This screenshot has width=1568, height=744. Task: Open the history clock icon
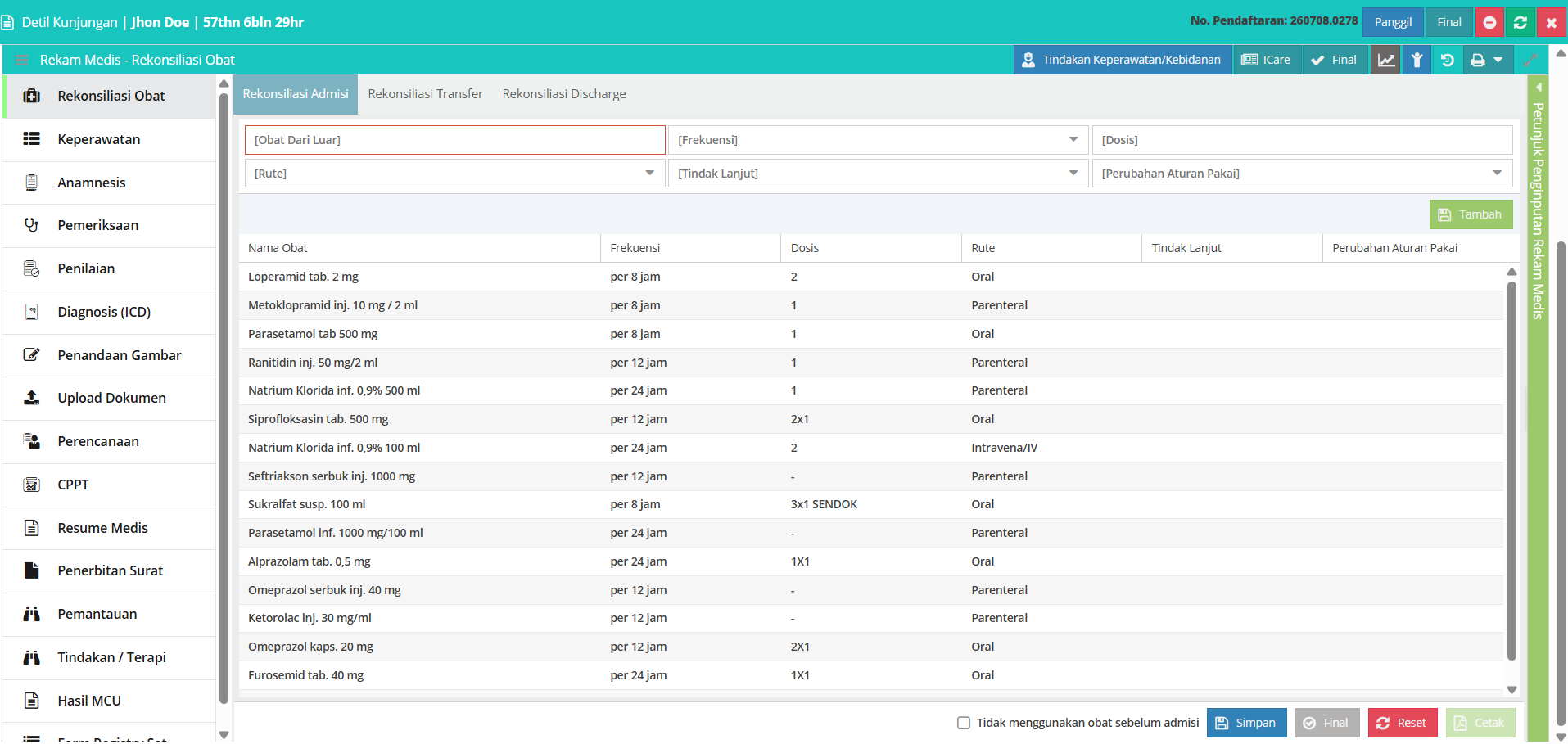pyautogui.click(x=1447, y=60)
